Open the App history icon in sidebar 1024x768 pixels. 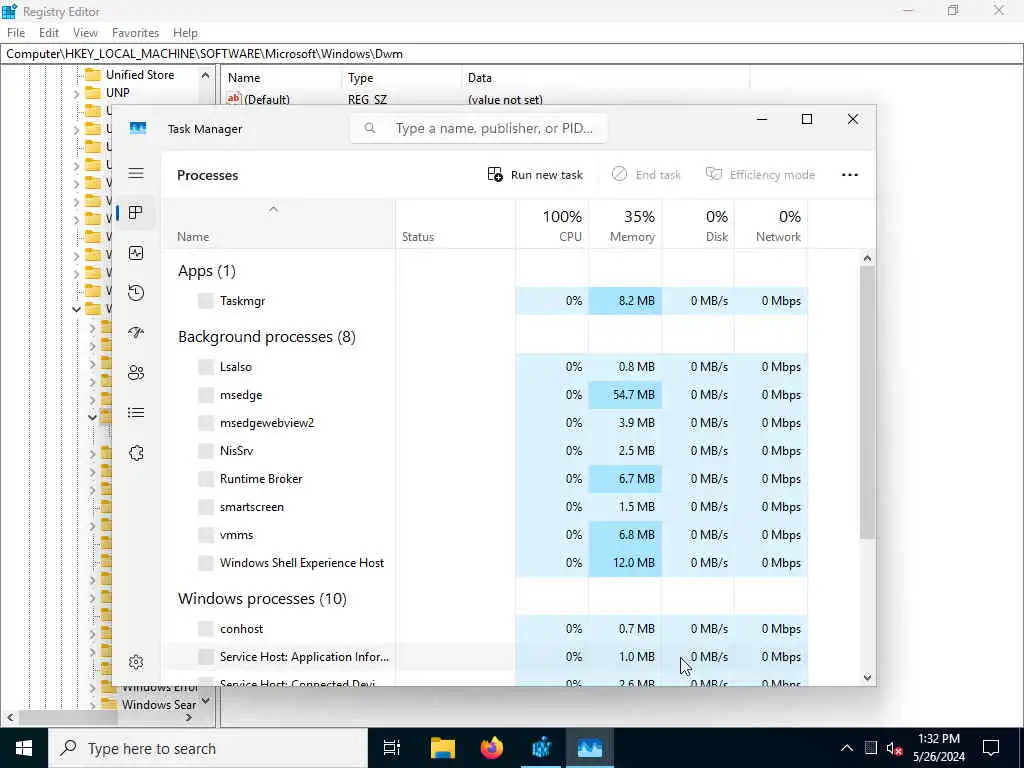coord(136,293)
